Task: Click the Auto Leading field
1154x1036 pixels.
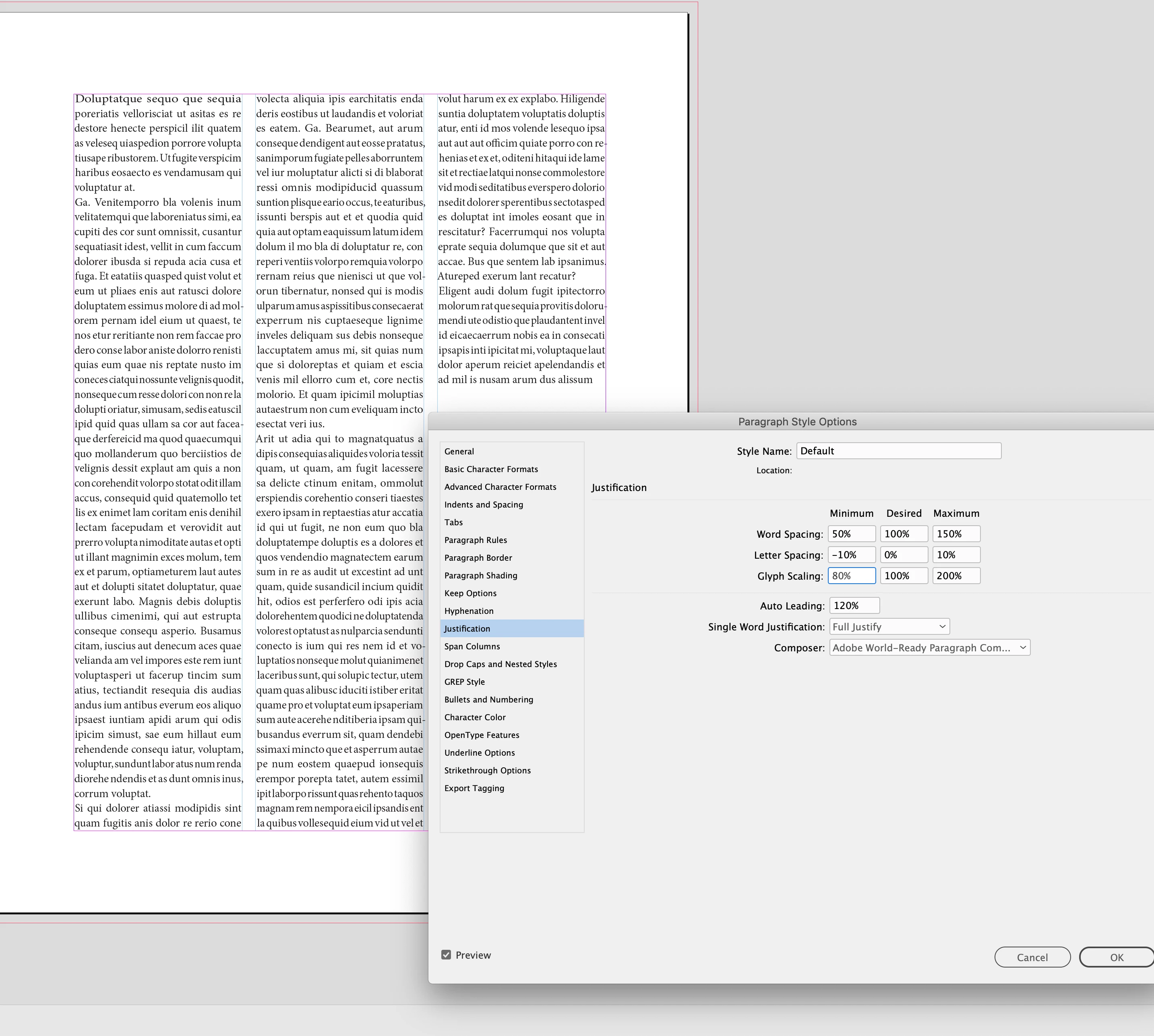Action: tap(854, 606)
